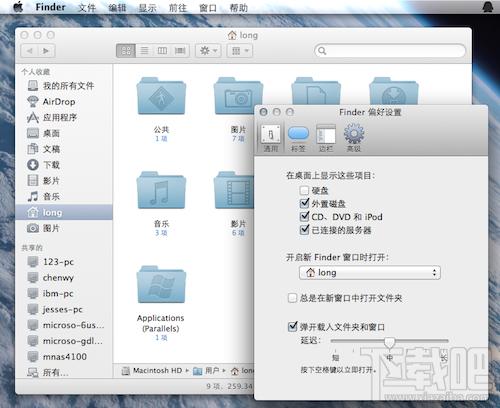The height and width of the screenshot is (408, 500).
Task: Uncheck 外置磁盘 checkbox
Action: click(304, 203)
